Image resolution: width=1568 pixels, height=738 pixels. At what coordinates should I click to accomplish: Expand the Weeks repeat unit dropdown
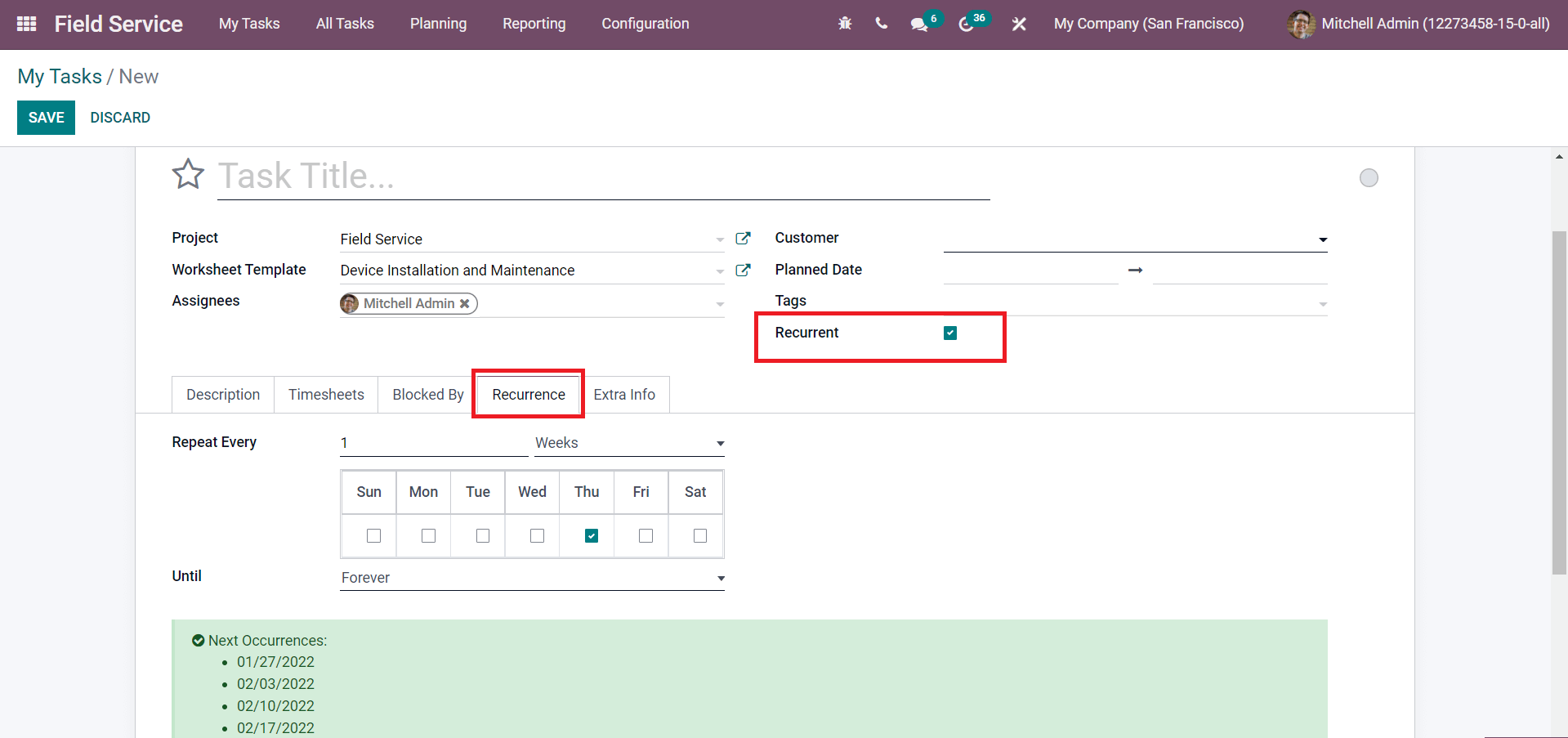coord(628,443)
